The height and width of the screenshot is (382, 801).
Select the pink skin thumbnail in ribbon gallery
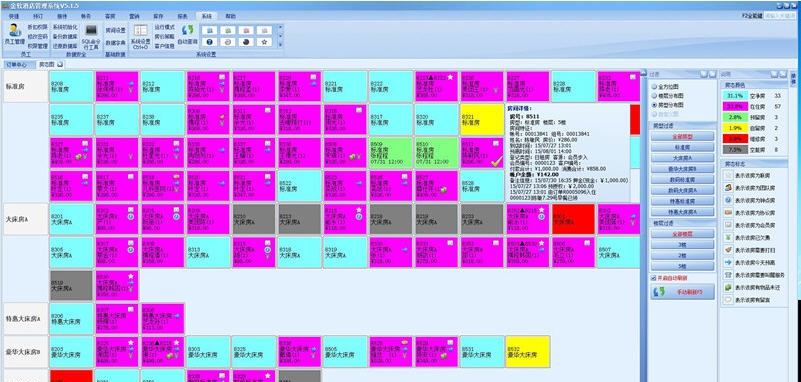(247, 30)
